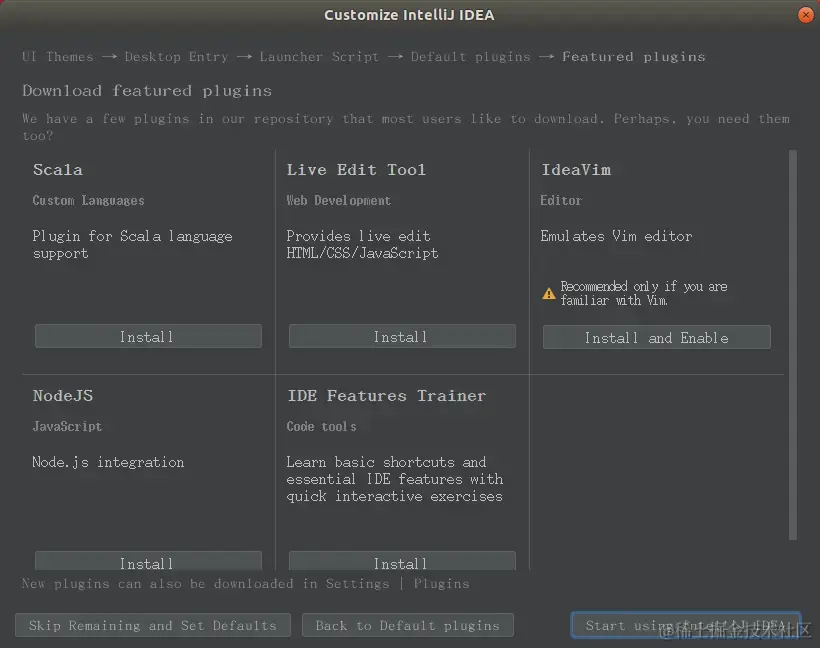Click the Editor category label
The height and width of the screenshot is (648, 820).
pyautogui.click(x=561, y=200)
